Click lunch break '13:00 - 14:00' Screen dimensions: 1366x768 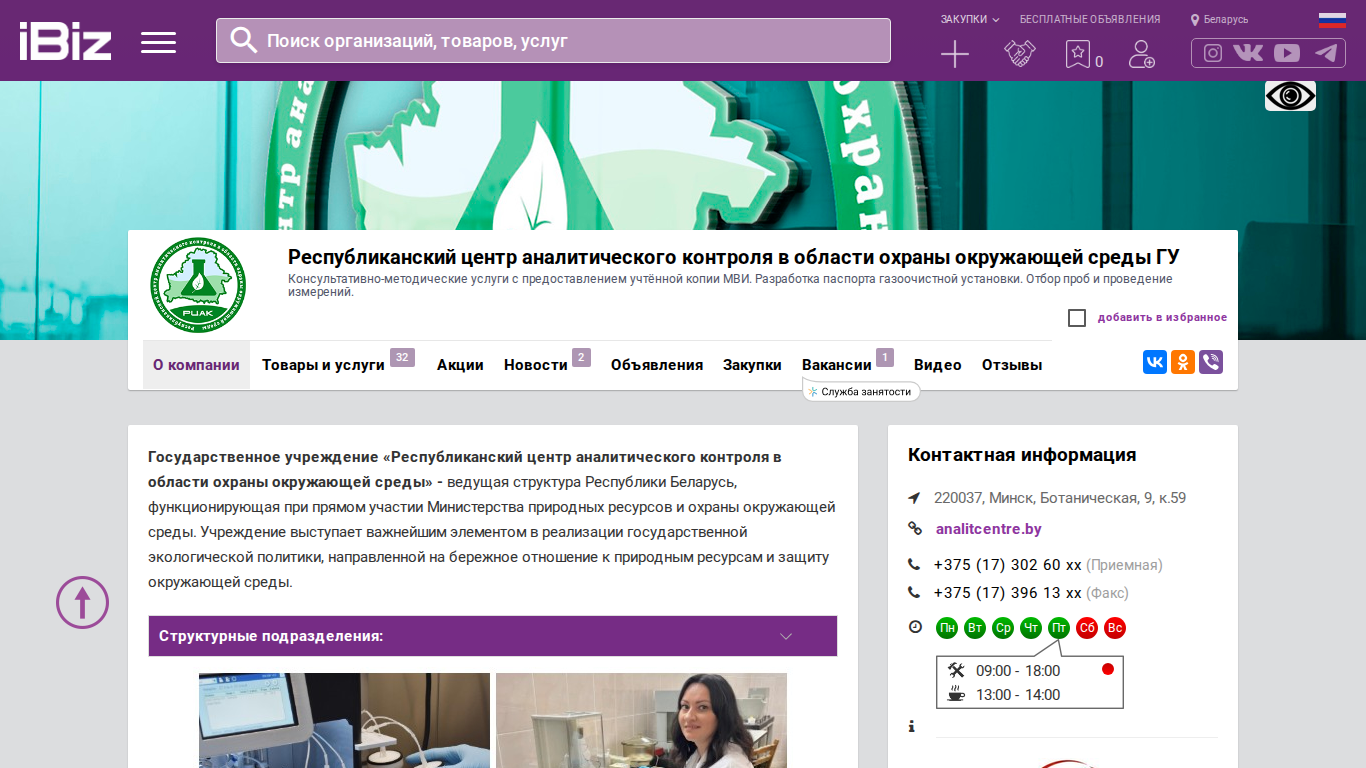click(x=1018, y=695)
